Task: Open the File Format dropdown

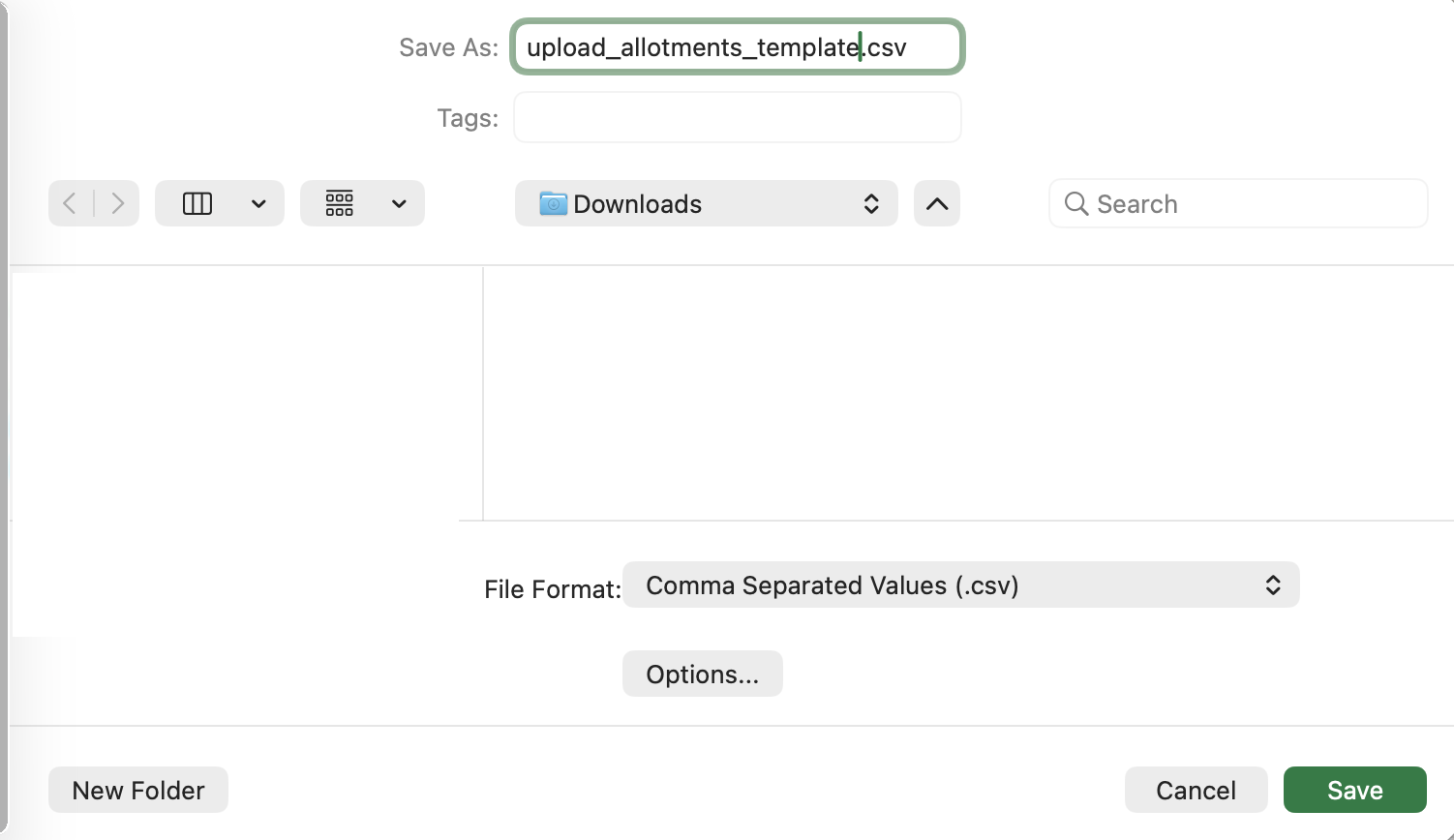Action: 960,585
